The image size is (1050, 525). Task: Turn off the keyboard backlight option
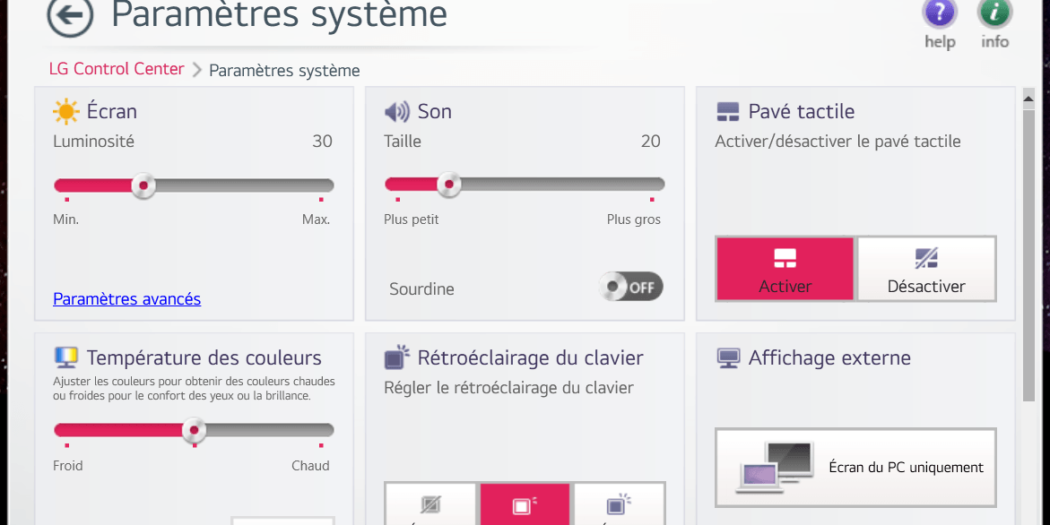pos(431,505)
